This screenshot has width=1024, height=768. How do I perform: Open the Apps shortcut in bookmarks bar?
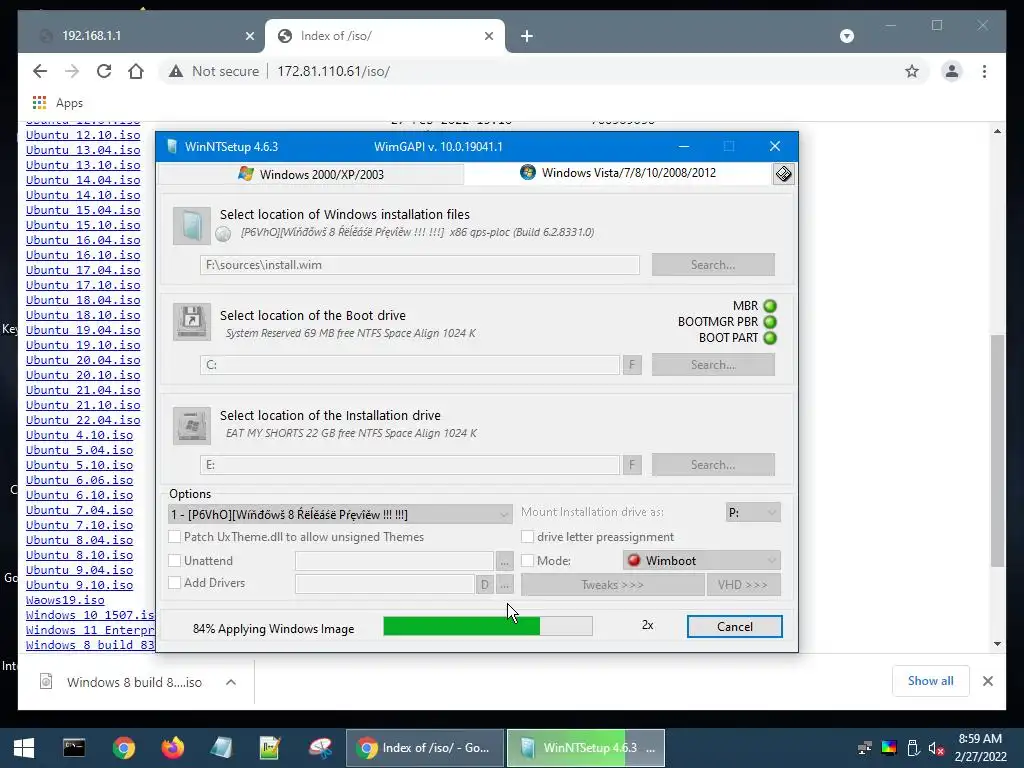57,103
